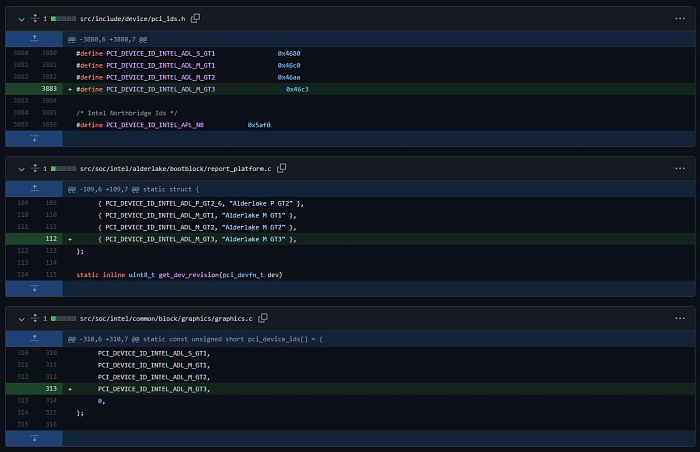Open more options menu for graphics.c

680,318
